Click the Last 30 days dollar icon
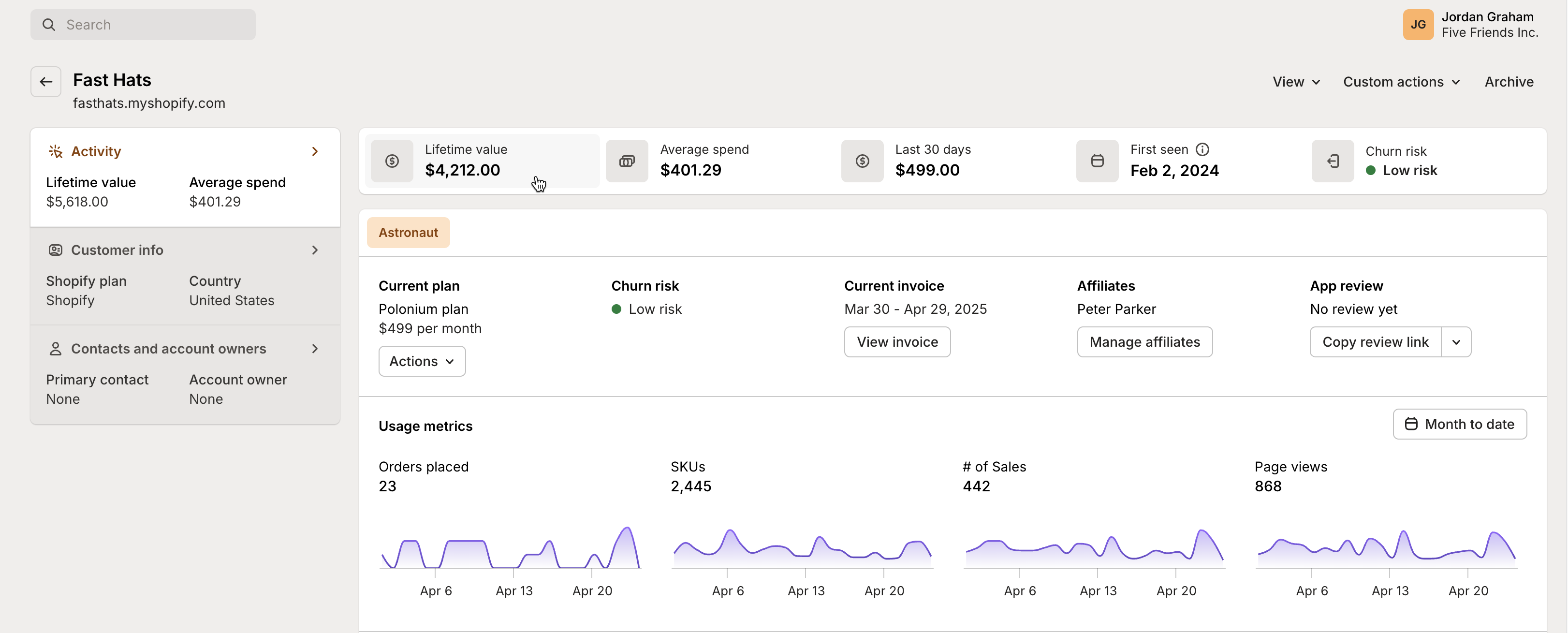 point(862,161)
